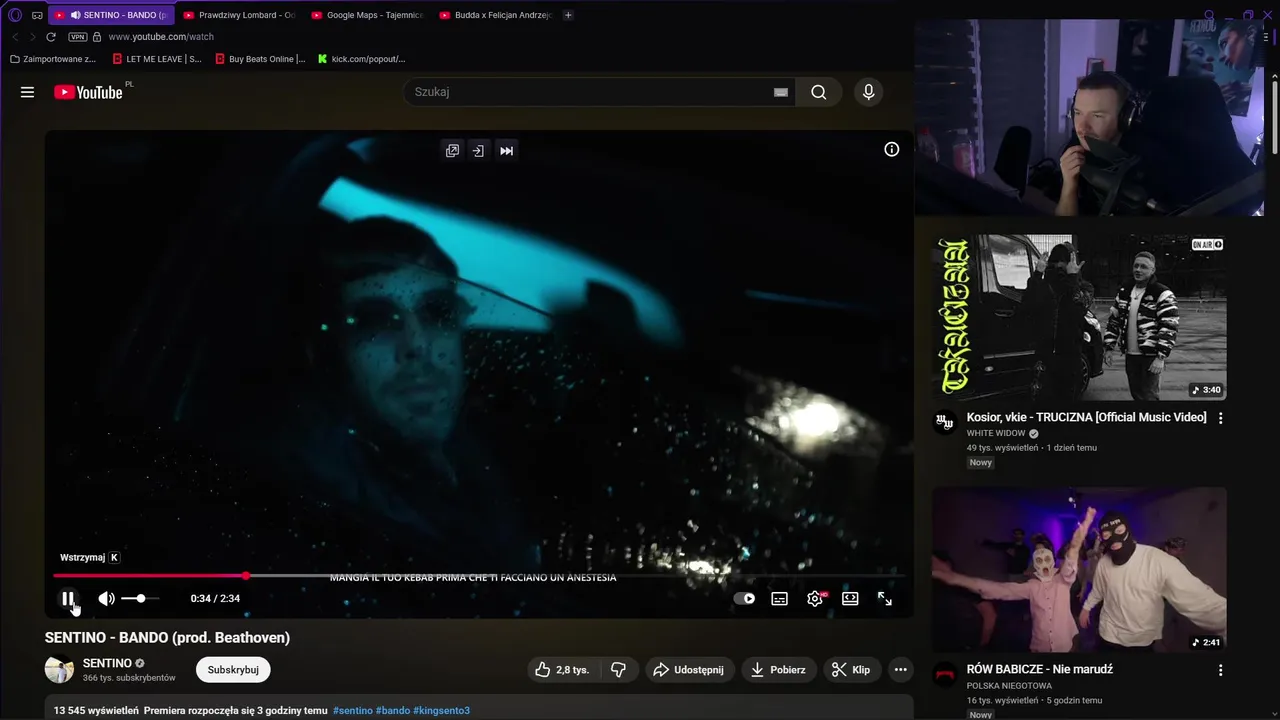Toggle the VPN badge in the address bar
This screenshot has width=1280, height=720.
78,37
